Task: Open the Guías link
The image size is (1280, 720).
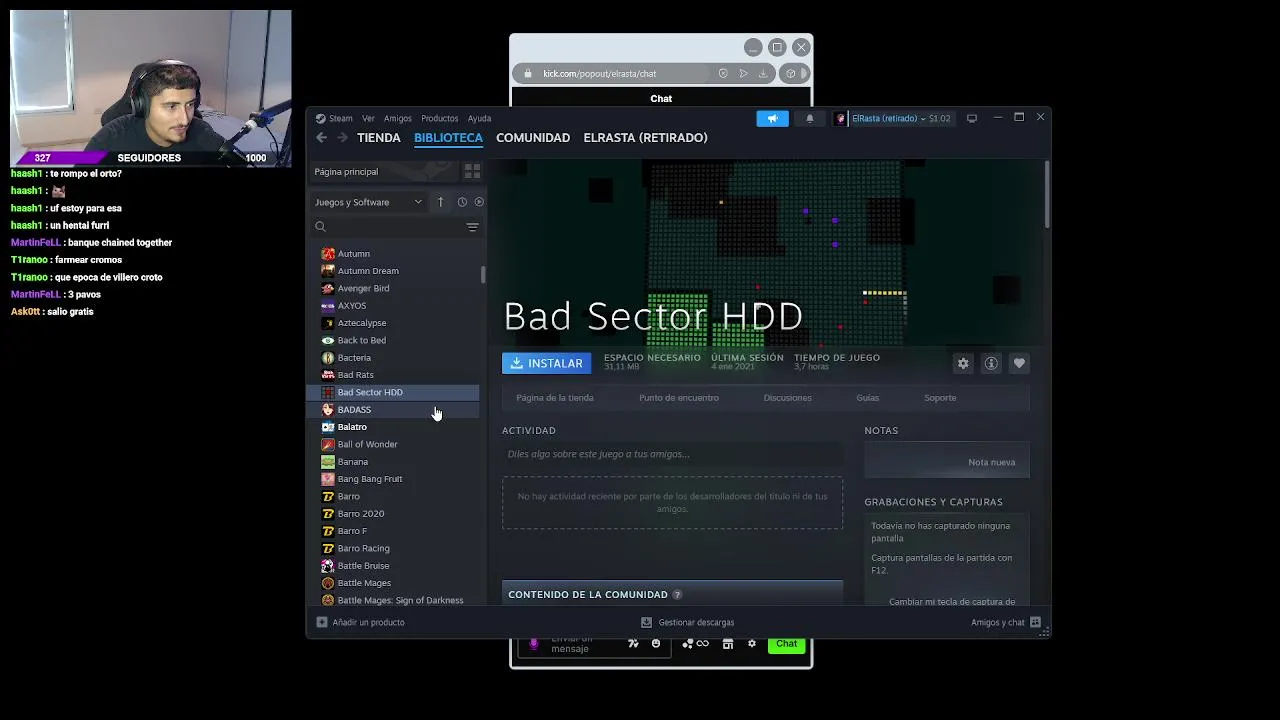Action: pyautogui.click(x=867, y=398)
